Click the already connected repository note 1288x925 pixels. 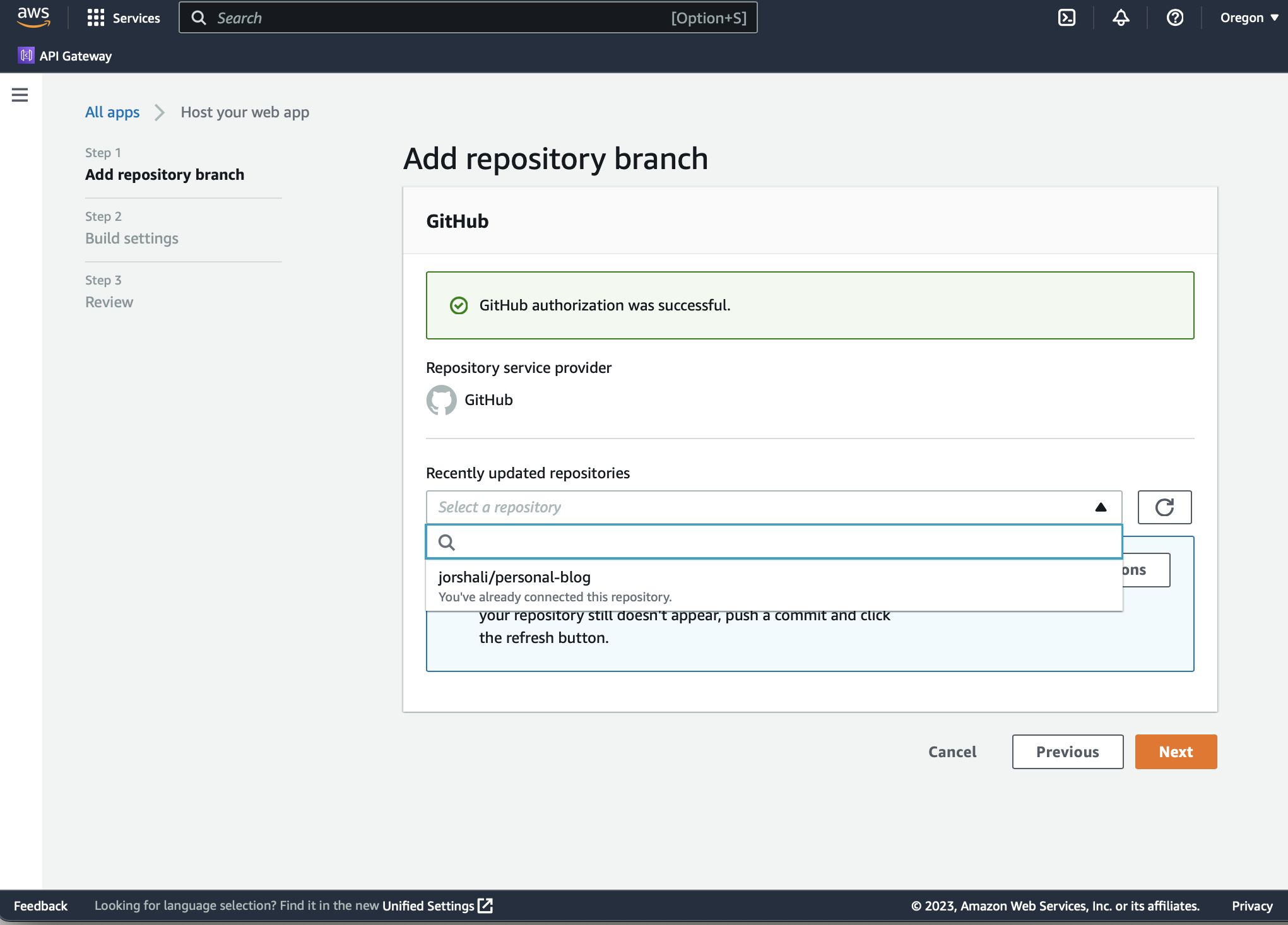pyautogui.click(x=555, y=597)
